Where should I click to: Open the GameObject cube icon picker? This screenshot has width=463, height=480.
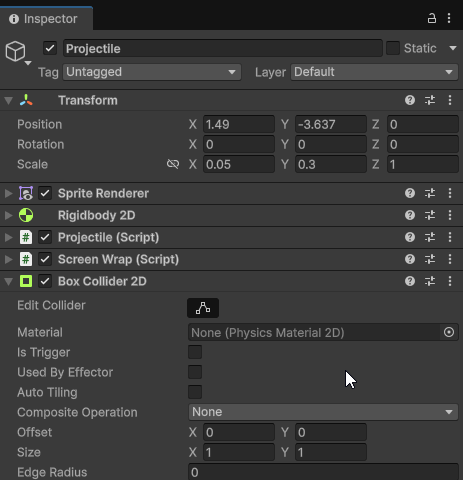[x=18, y=53]
